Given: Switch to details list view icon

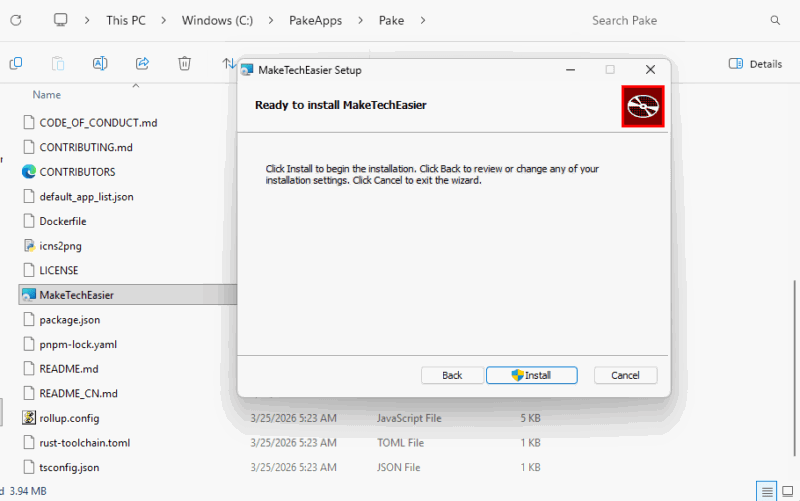Looking at the screenshot, I should tap(766, 491).
